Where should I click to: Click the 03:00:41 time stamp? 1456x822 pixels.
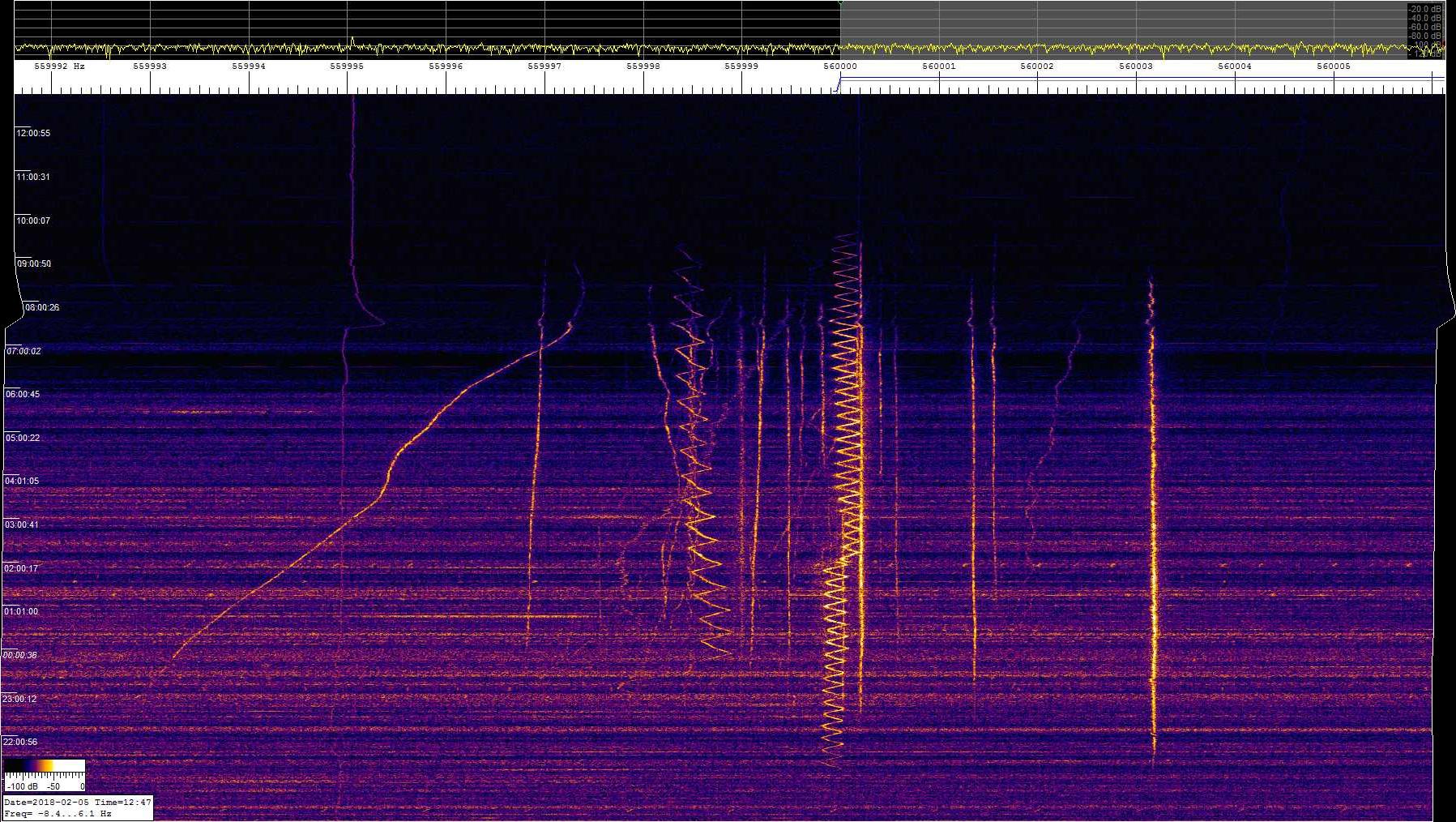[x=22, y=524]
